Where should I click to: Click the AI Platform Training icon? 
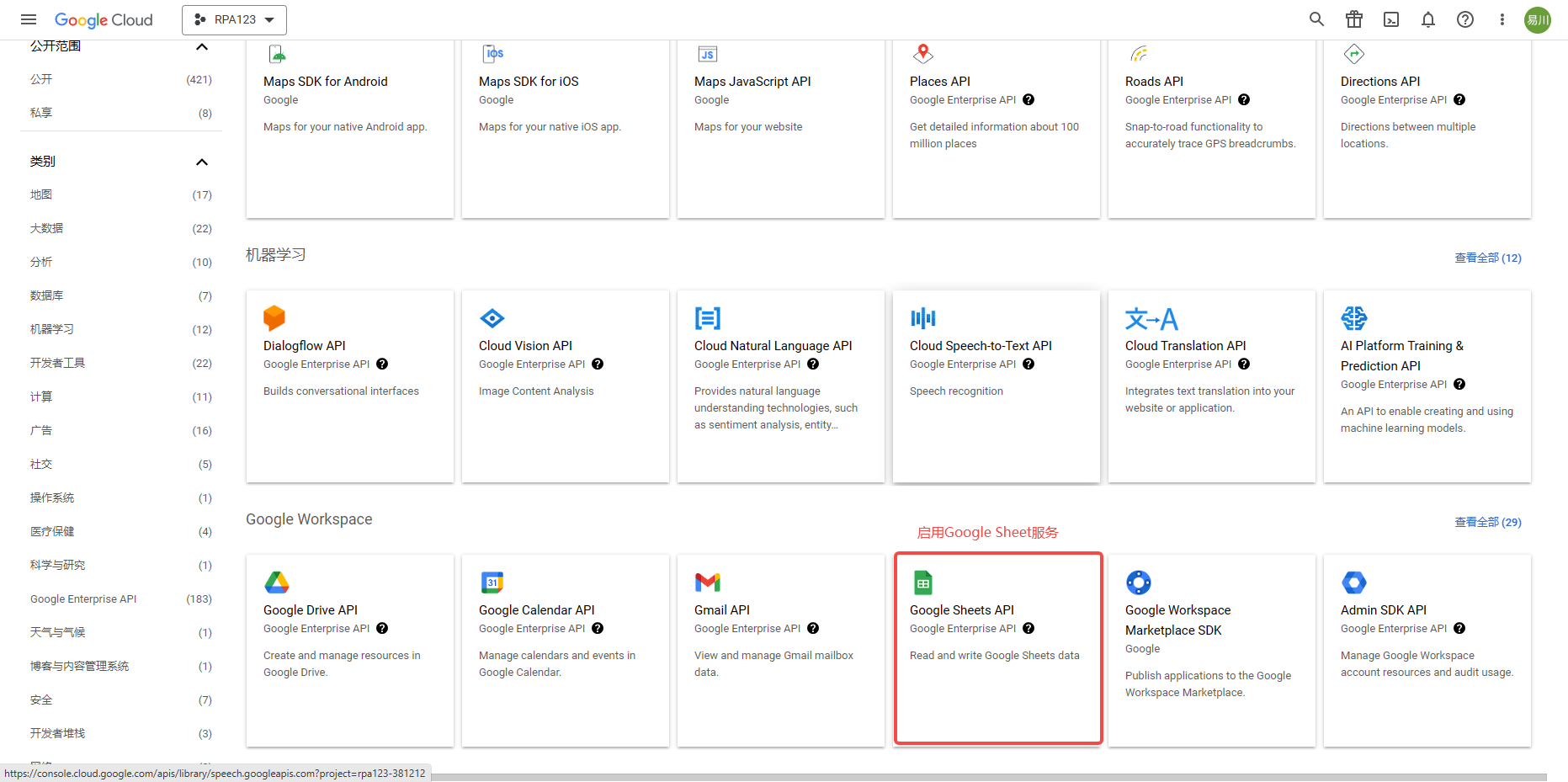tap(1354, 317)
